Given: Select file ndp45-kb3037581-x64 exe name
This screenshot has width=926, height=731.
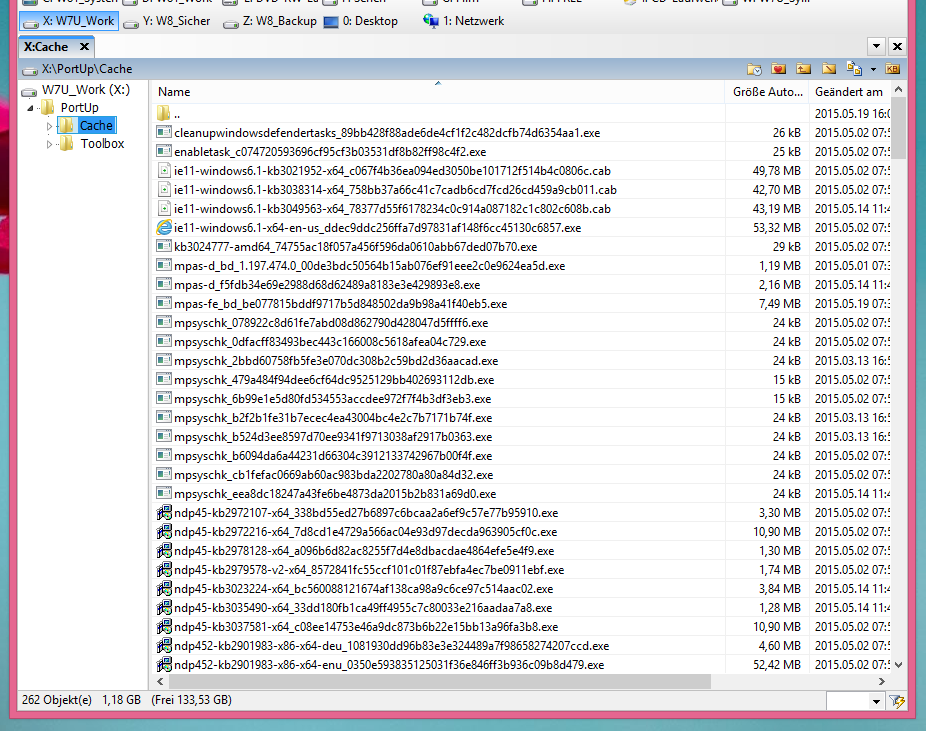Looking at the screenshot, I should (366, 626).
